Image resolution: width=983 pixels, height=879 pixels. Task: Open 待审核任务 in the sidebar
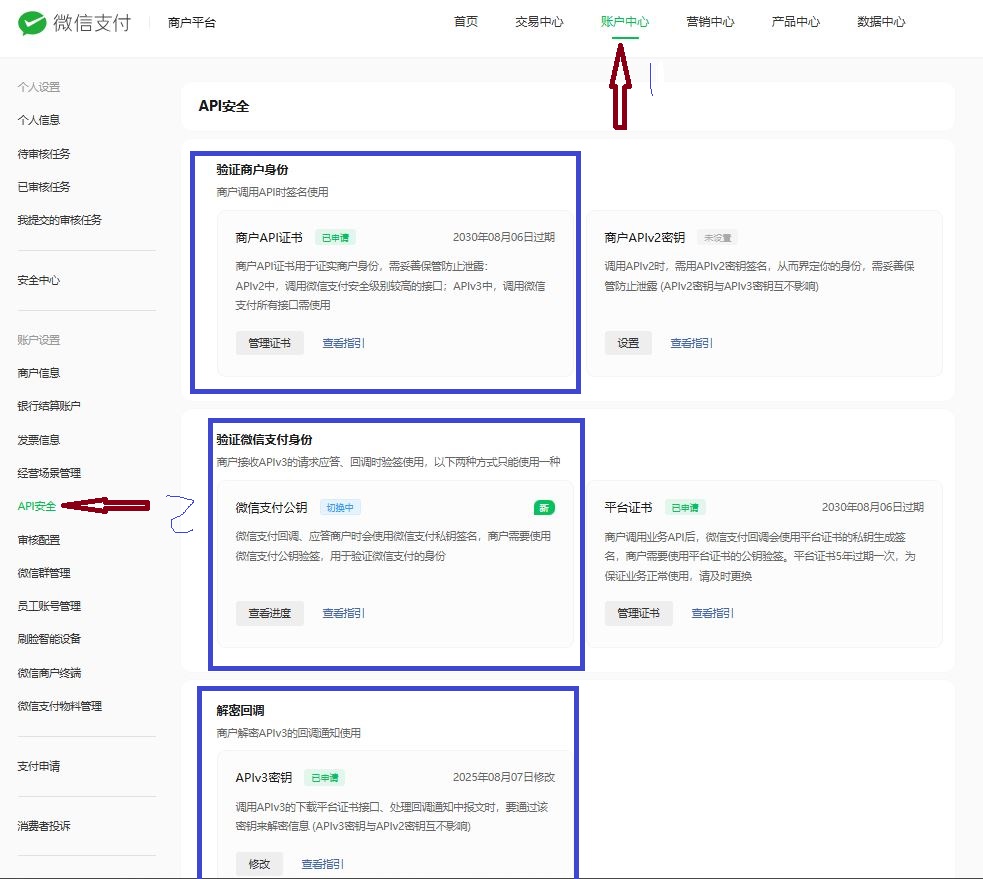point(44,154)
